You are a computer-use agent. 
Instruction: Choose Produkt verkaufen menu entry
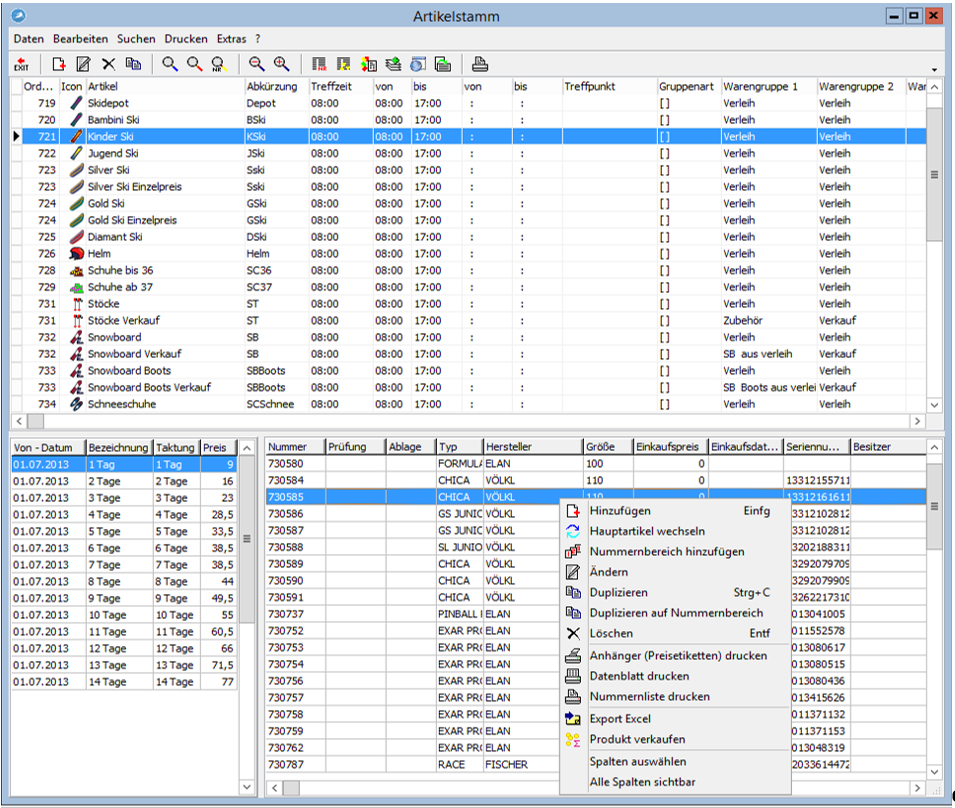[x=675, y=740]
